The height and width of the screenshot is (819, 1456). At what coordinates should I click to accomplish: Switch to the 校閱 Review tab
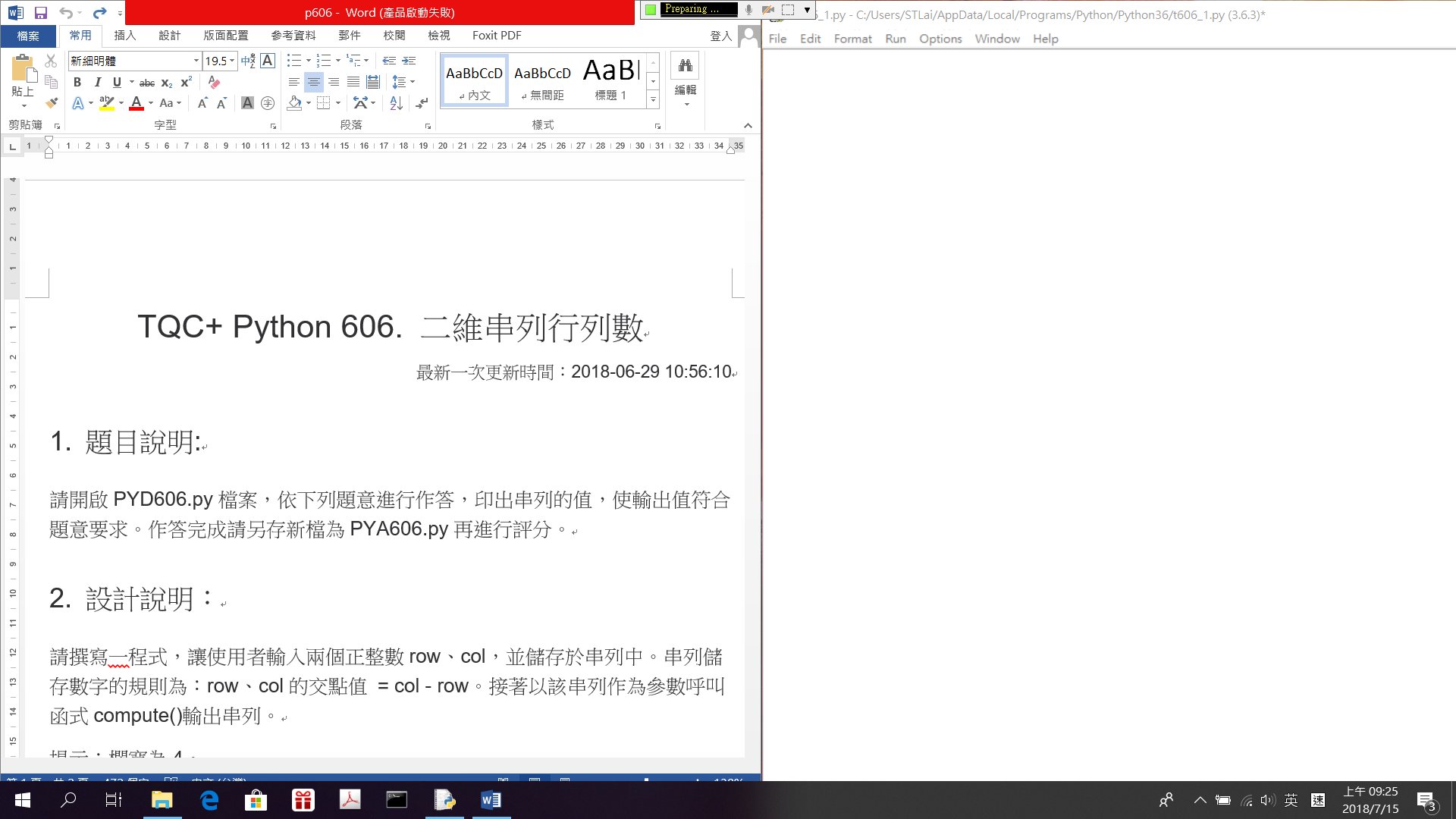(394, 36)
